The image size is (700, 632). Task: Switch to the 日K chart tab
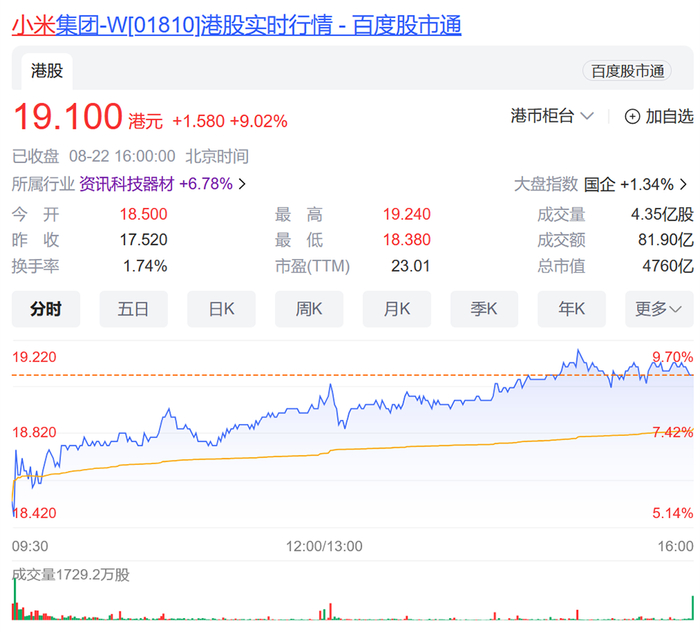pos(221,309)
